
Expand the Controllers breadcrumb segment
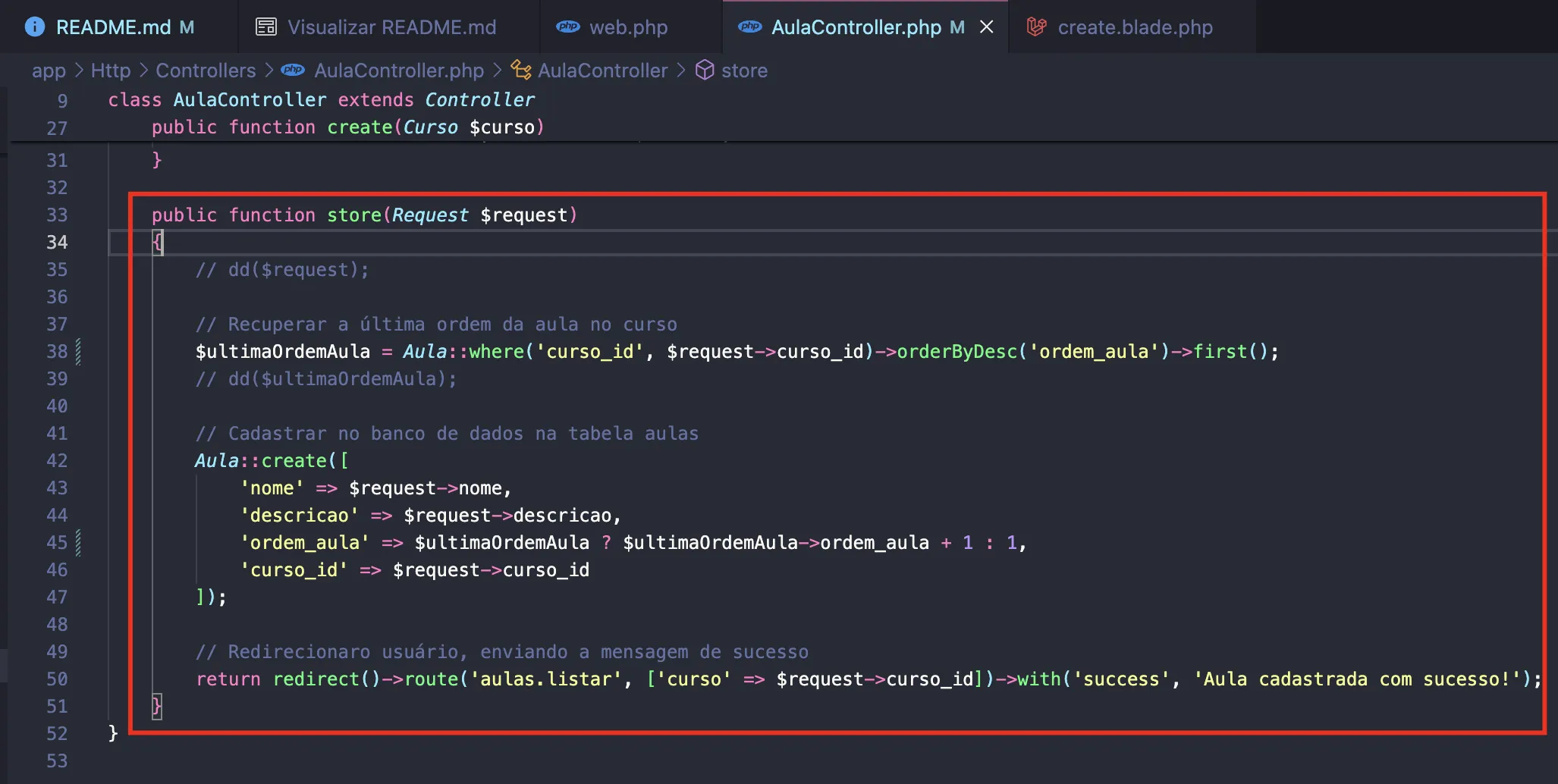tap(206, 71)
